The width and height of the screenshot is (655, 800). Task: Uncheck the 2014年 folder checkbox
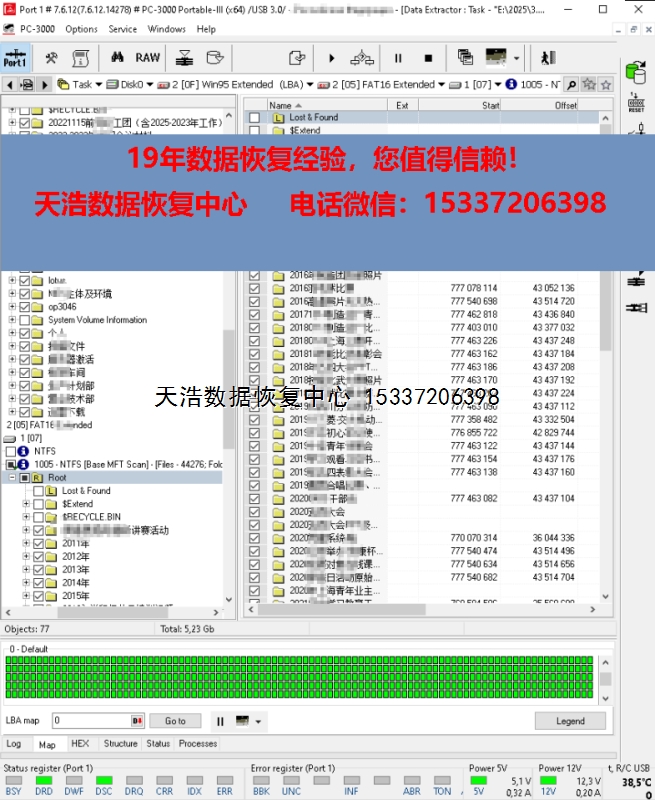[38, 582]
